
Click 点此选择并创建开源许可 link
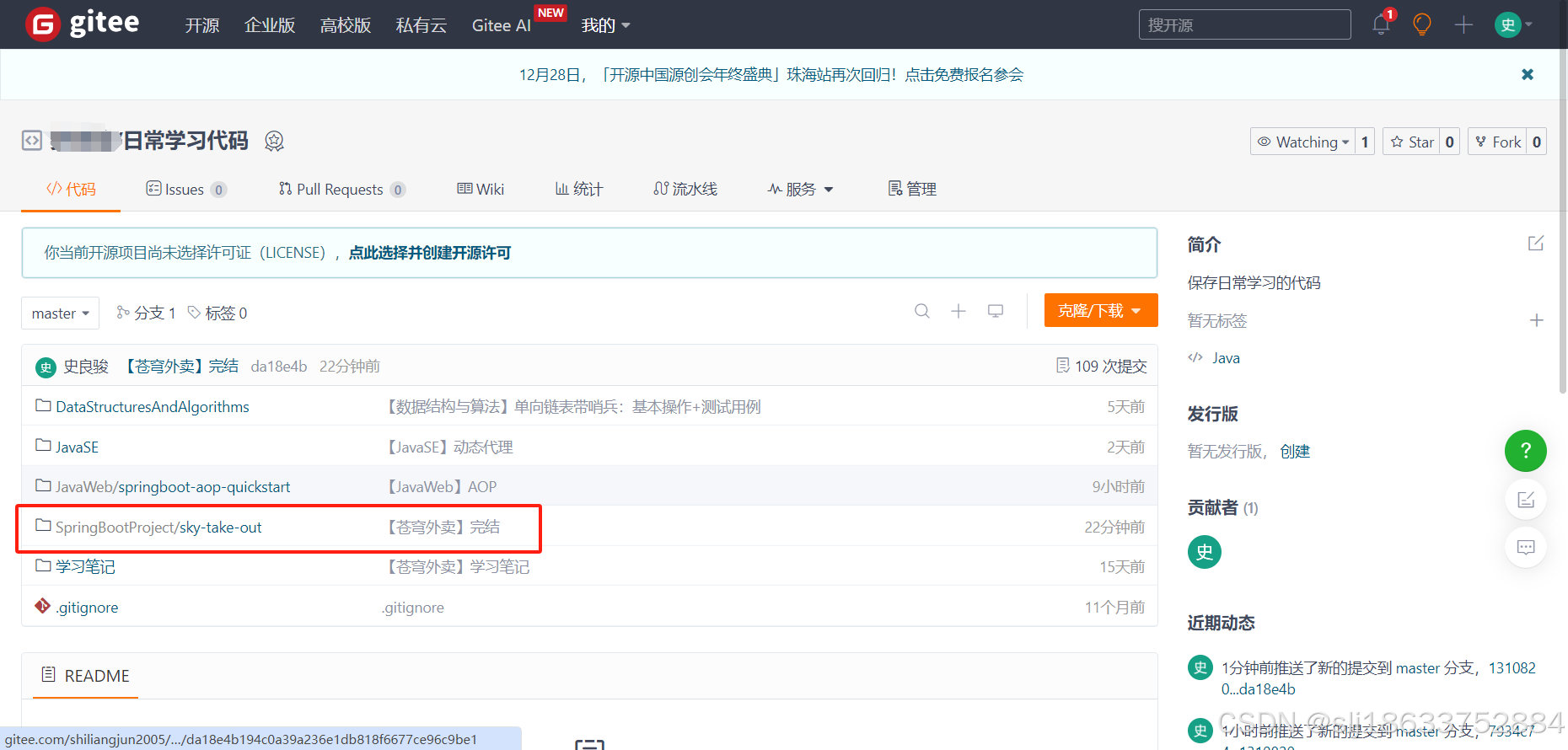point(430,253)
